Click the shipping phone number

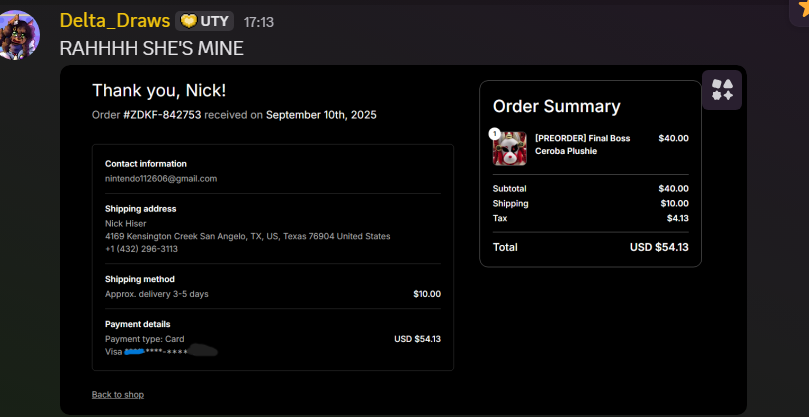coord(141,248)
